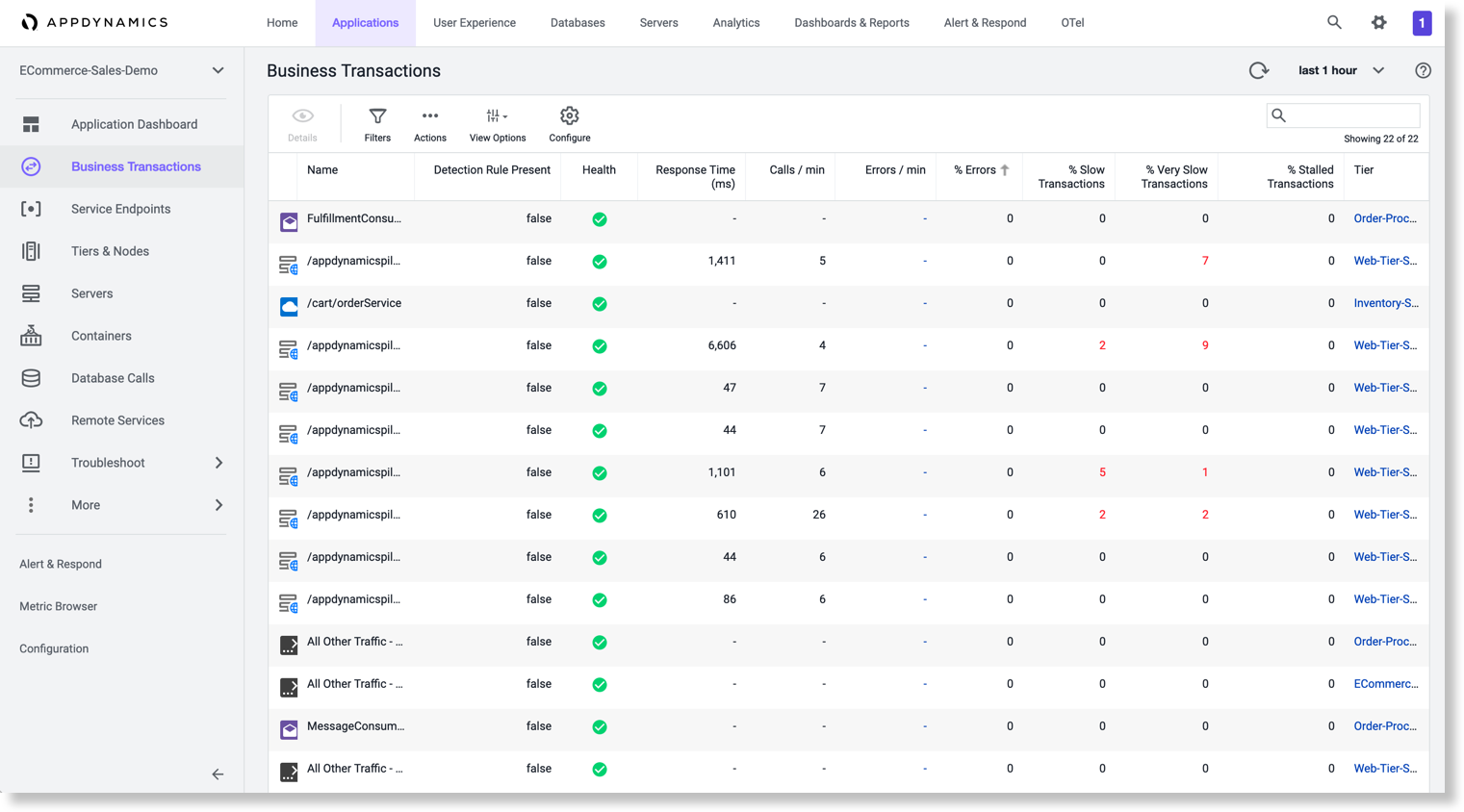1464x812 pixels.
Task: Click the Application Dashboard sidebar icon
Action: click(x=31, y=124)
